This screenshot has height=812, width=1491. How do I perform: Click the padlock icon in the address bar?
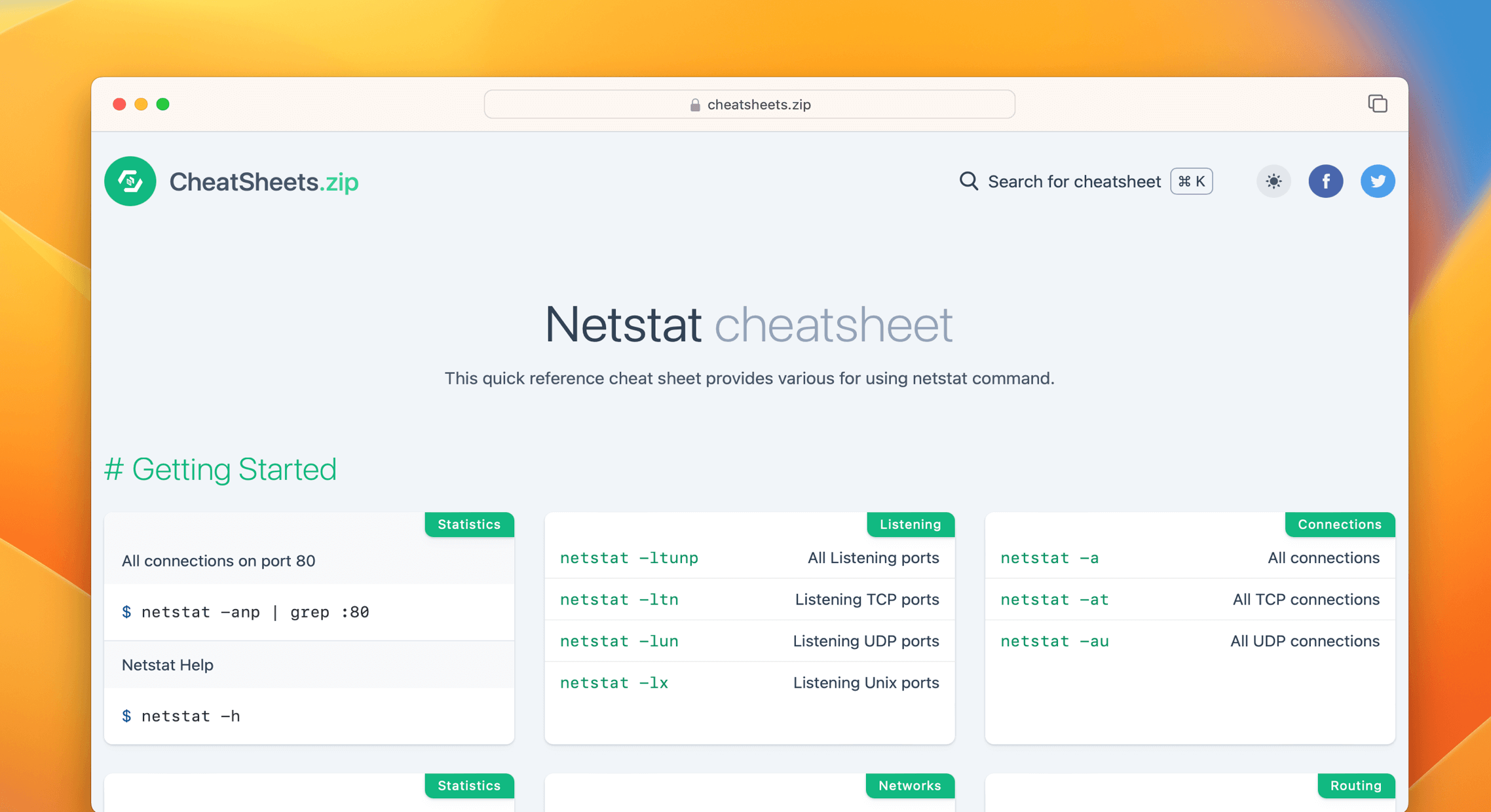click(x=694, y=104)
